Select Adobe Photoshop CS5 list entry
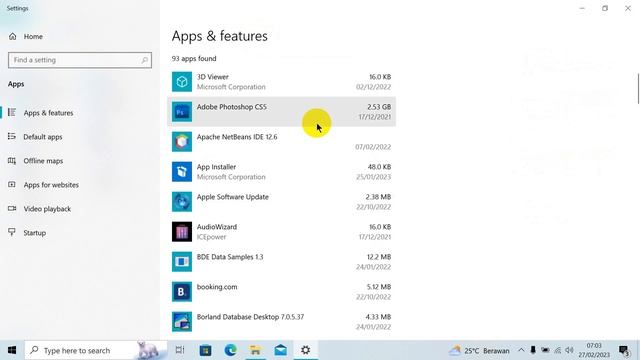 (x=281, y=112)
